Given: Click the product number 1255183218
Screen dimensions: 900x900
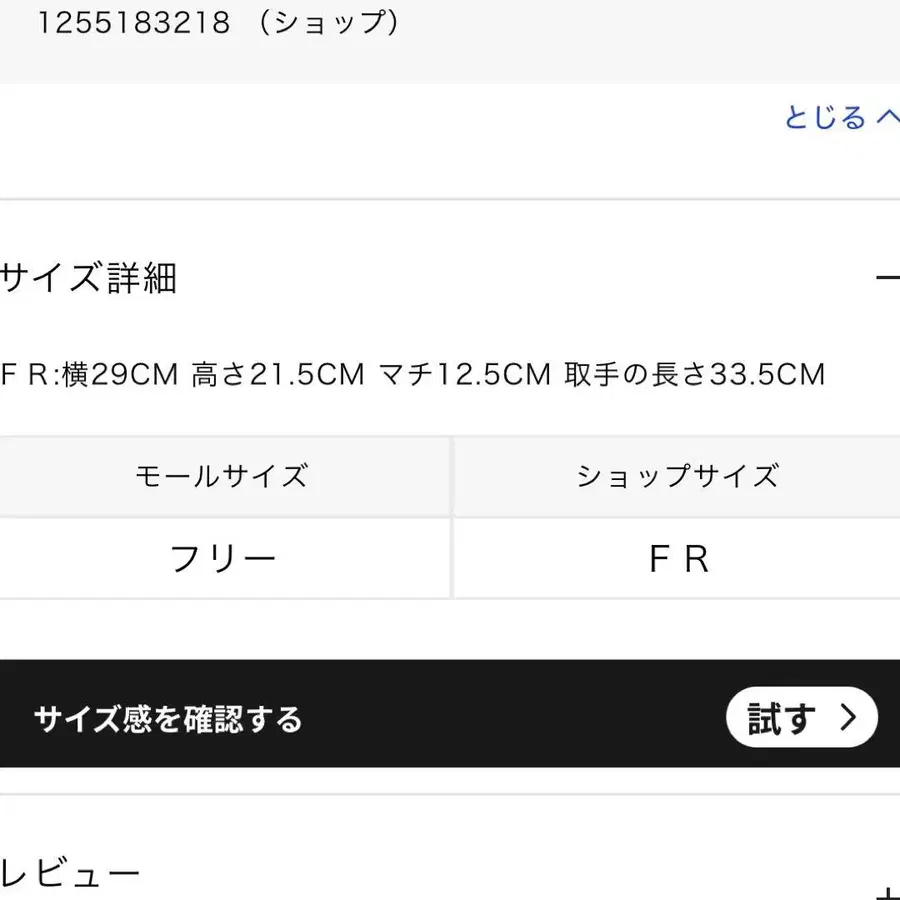Looking at the screenshot, I should pyautogui.click(x=134, y=24).
